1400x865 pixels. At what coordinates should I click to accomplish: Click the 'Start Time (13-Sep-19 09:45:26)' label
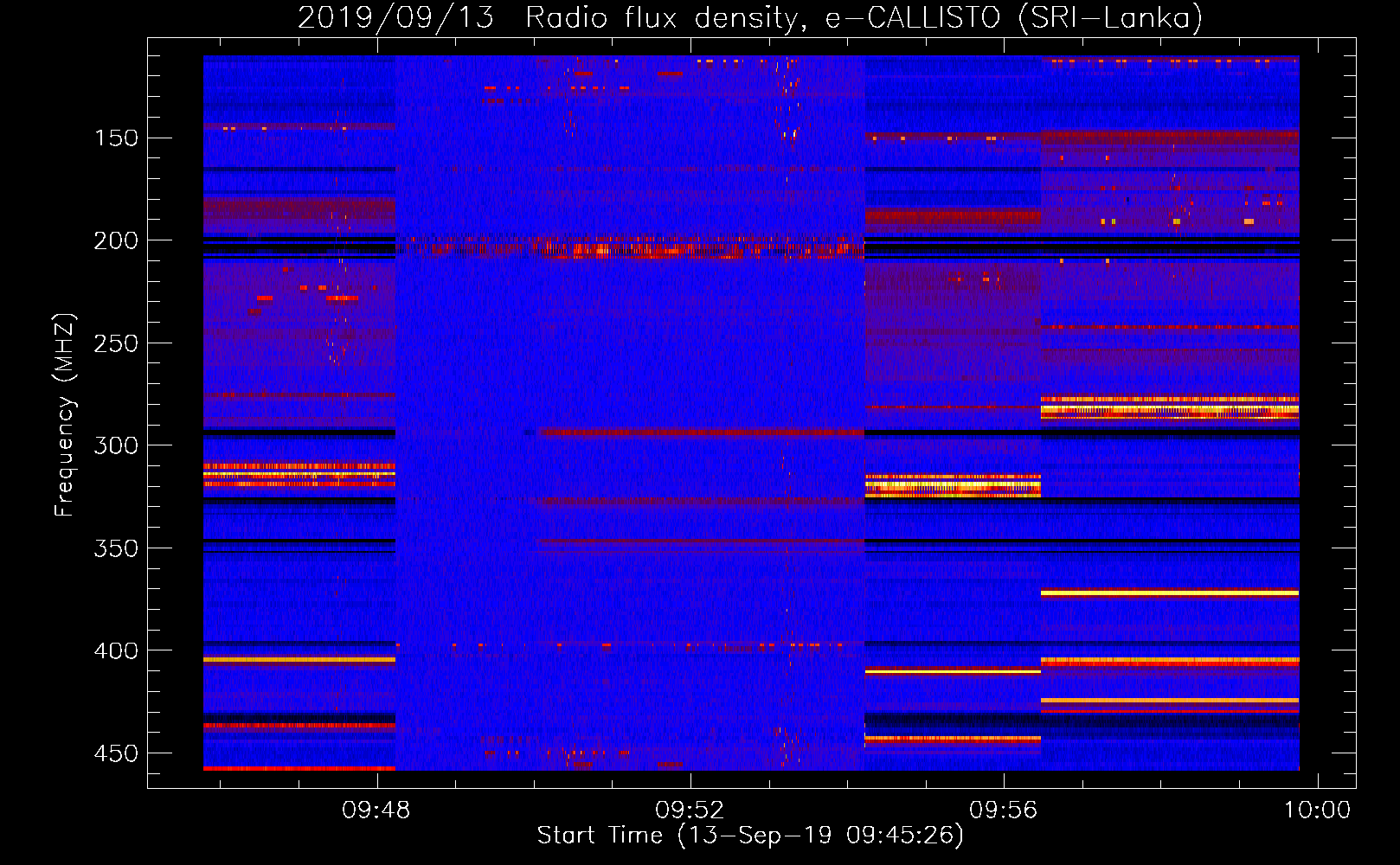[750, 836]
